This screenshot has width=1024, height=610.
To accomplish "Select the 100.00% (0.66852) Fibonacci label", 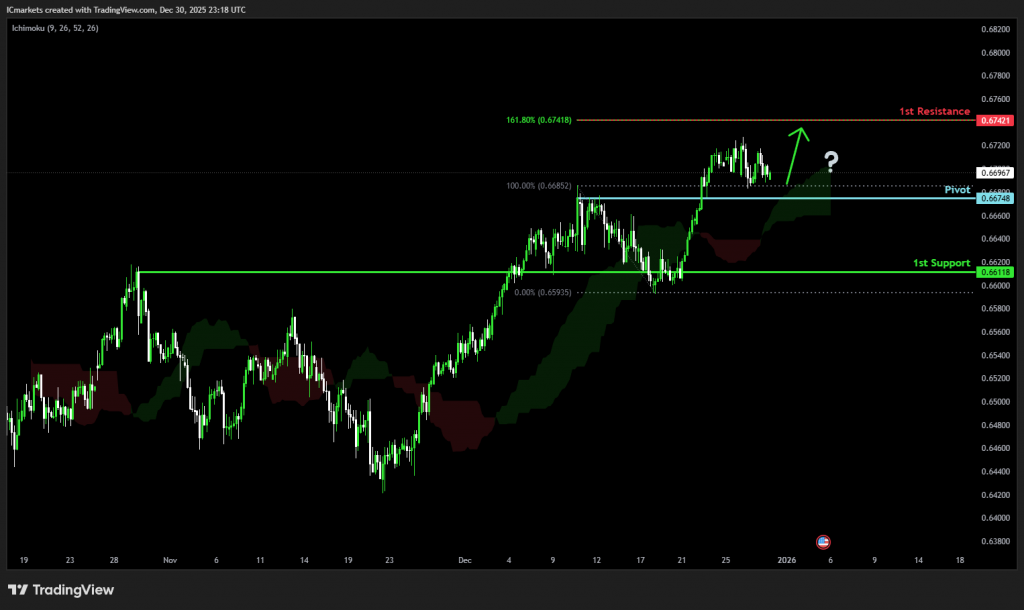I will coord(539,185).
